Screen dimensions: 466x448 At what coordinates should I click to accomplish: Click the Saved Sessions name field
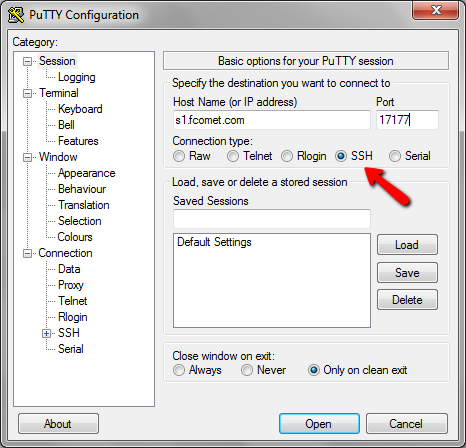pyautogui.click(x=272, y=219)
